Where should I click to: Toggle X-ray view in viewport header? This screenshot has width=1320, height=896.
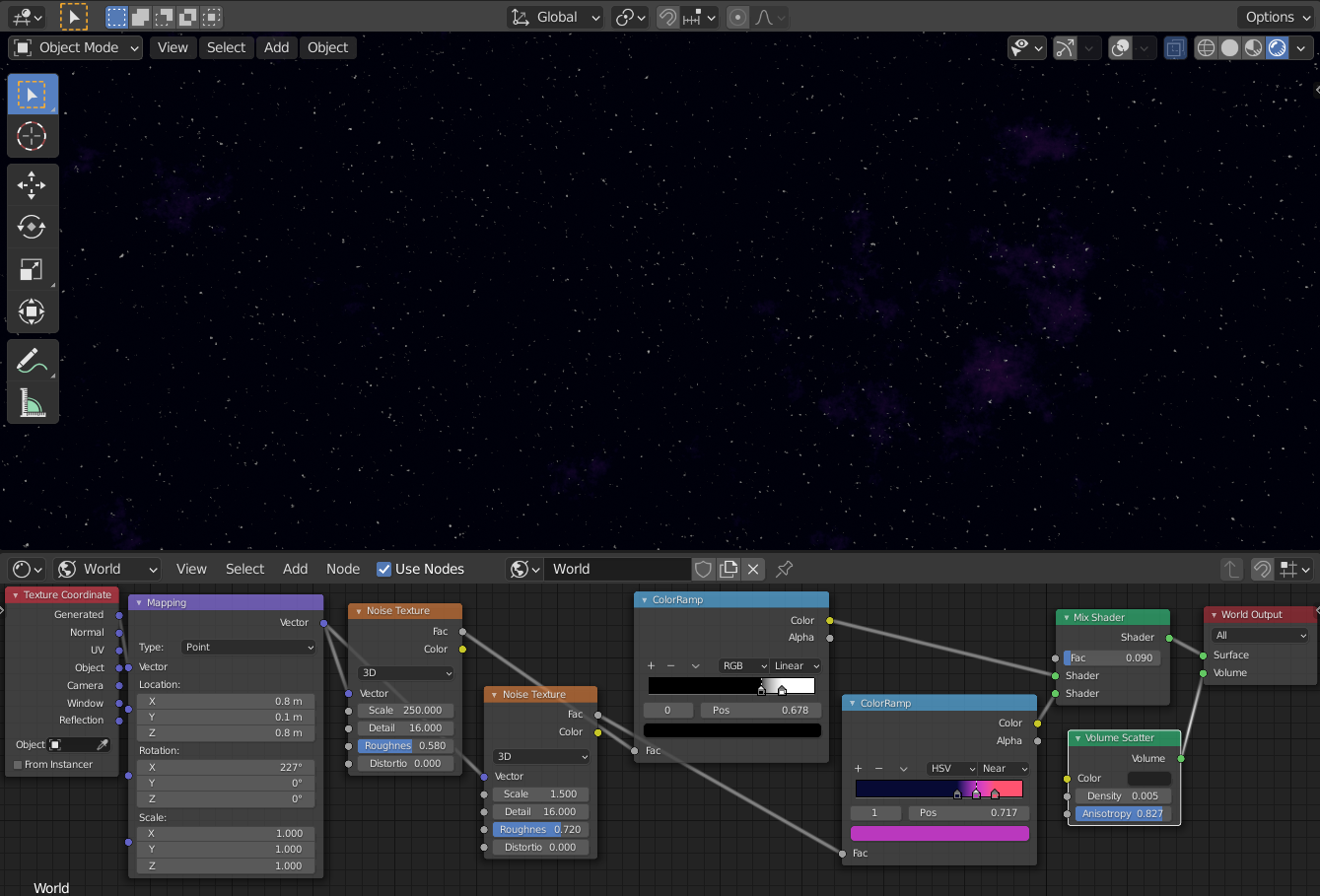tap(1174, 47)
